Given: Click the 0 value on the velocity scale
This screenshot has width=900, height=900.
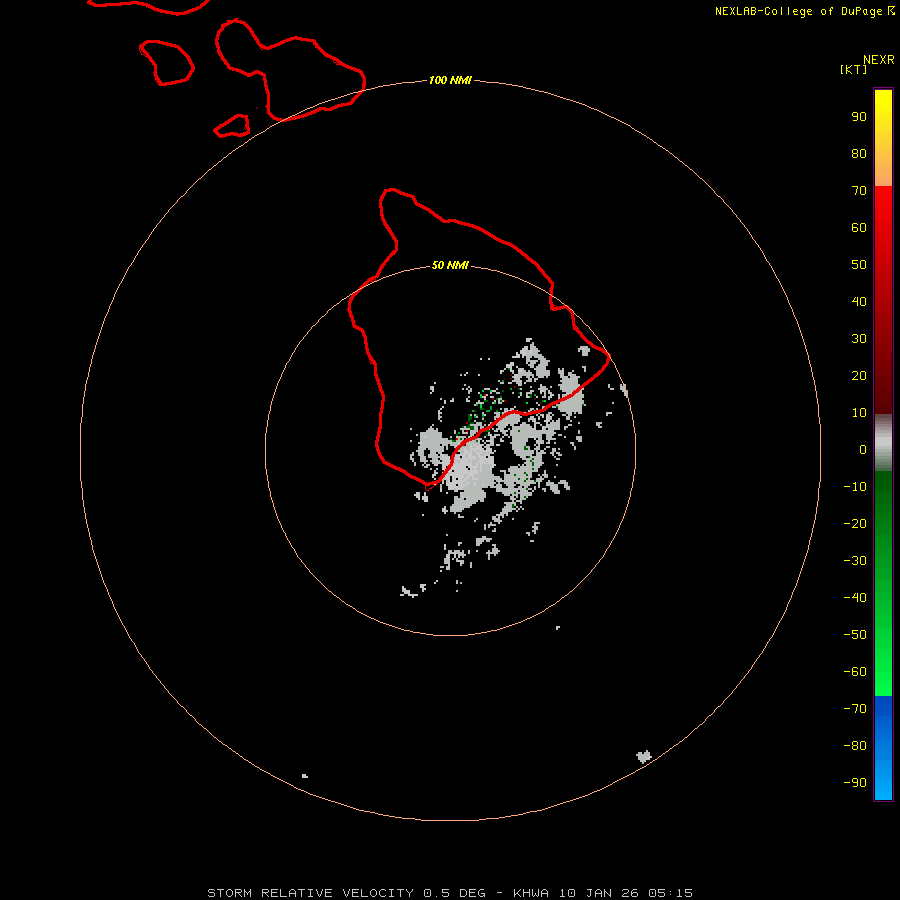Looking at the screenshot, I should point(863,450).
